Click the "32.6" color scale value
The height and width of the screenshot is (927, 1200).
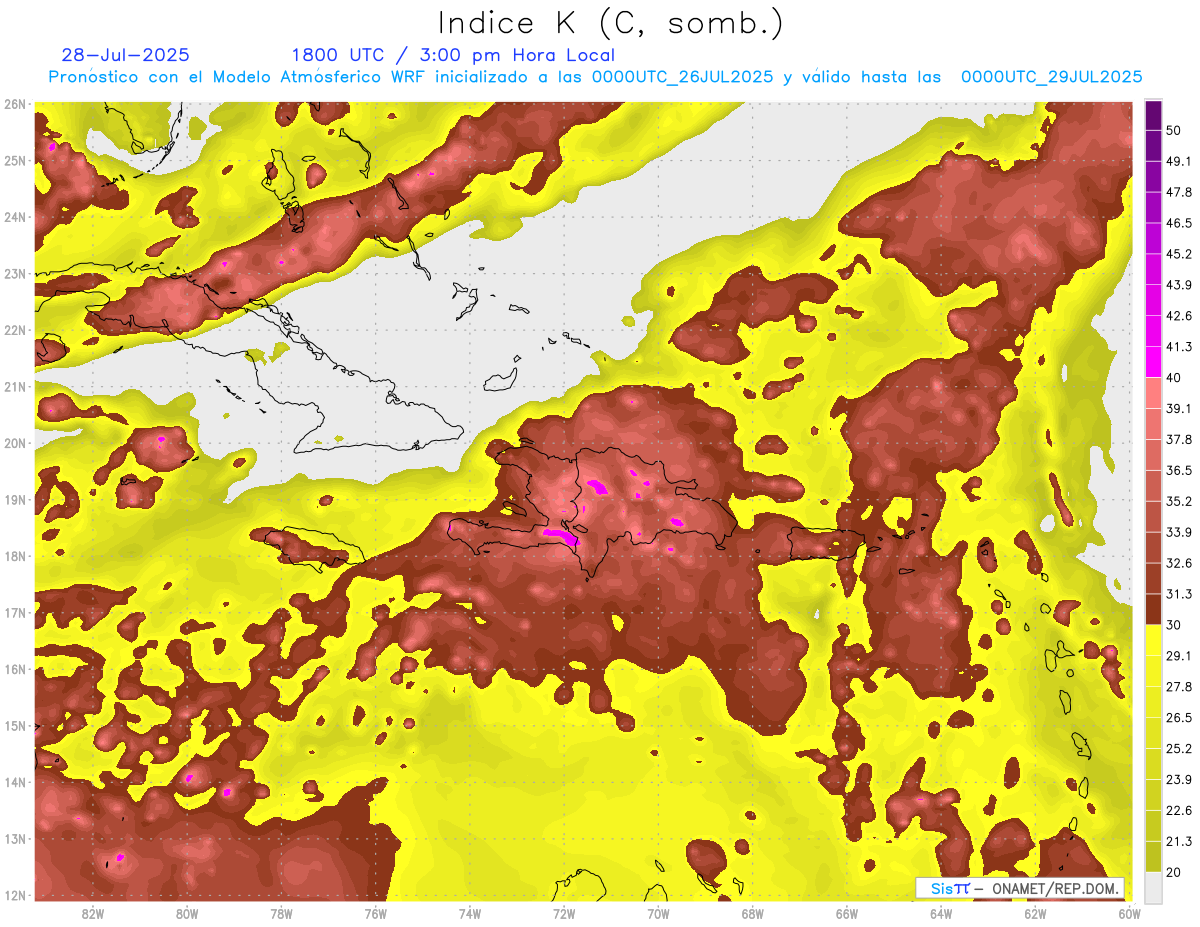[1178, 563]
